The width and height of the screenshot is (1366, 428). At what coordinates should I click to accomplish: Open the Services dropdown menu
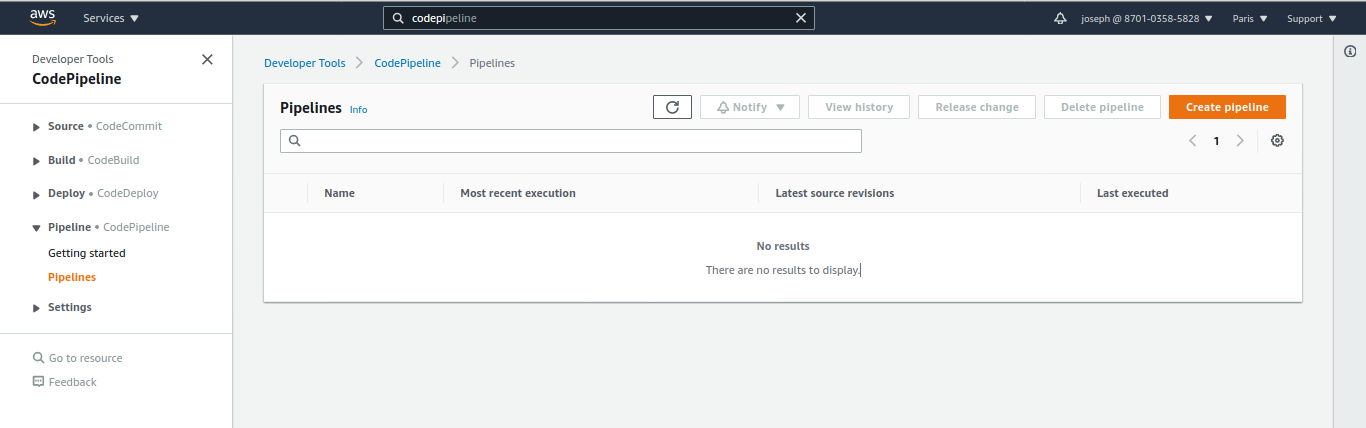point(110,18)
